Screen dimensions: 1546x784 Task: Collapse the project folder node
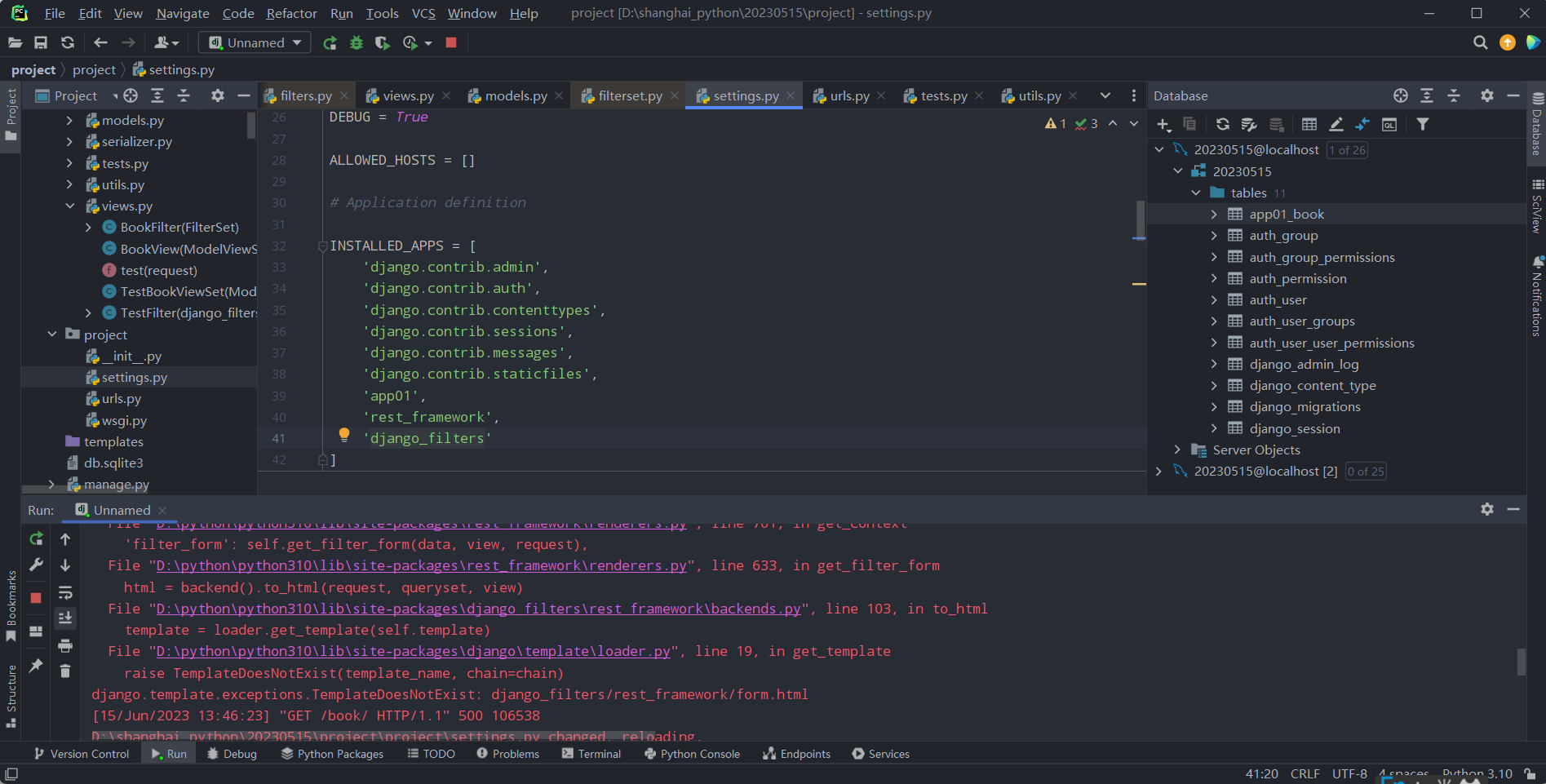pos(51,334)
